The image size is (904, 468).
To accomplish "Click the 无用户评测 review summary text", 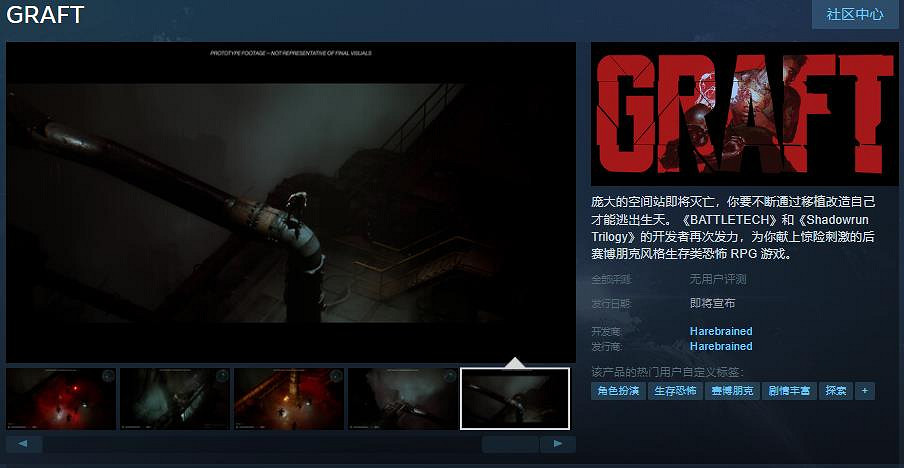I will (x=718, y=280).
